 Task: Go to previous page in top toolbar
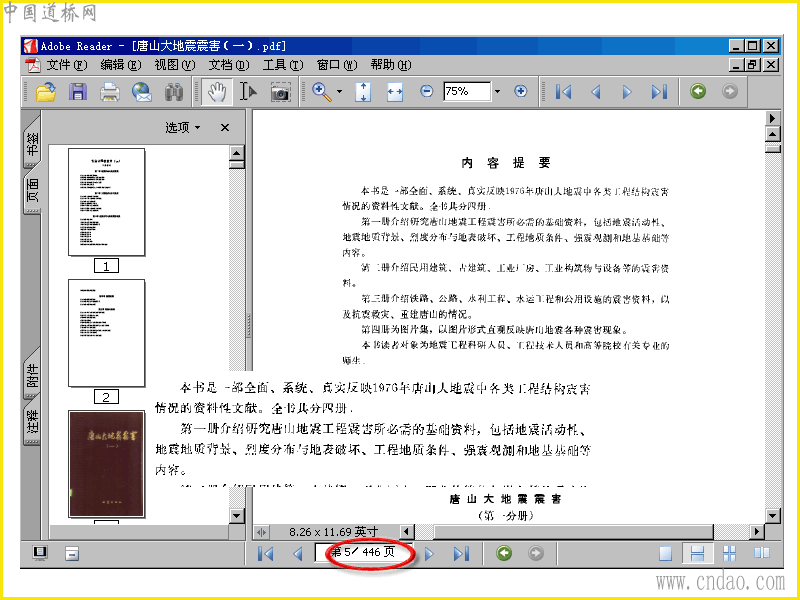pos(595,92)
